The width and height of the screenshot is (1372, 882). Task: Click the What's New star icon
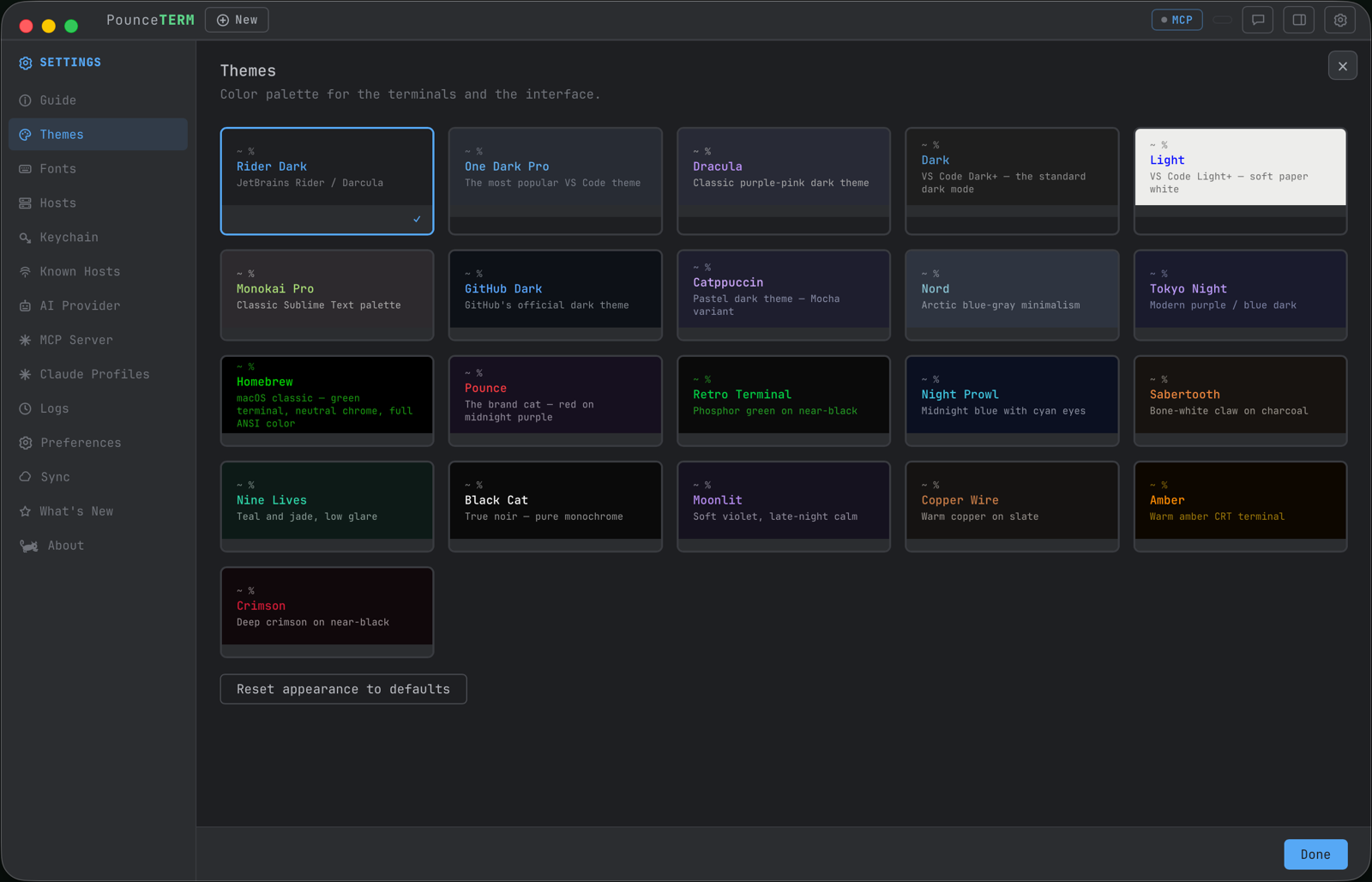coord(25,511)
